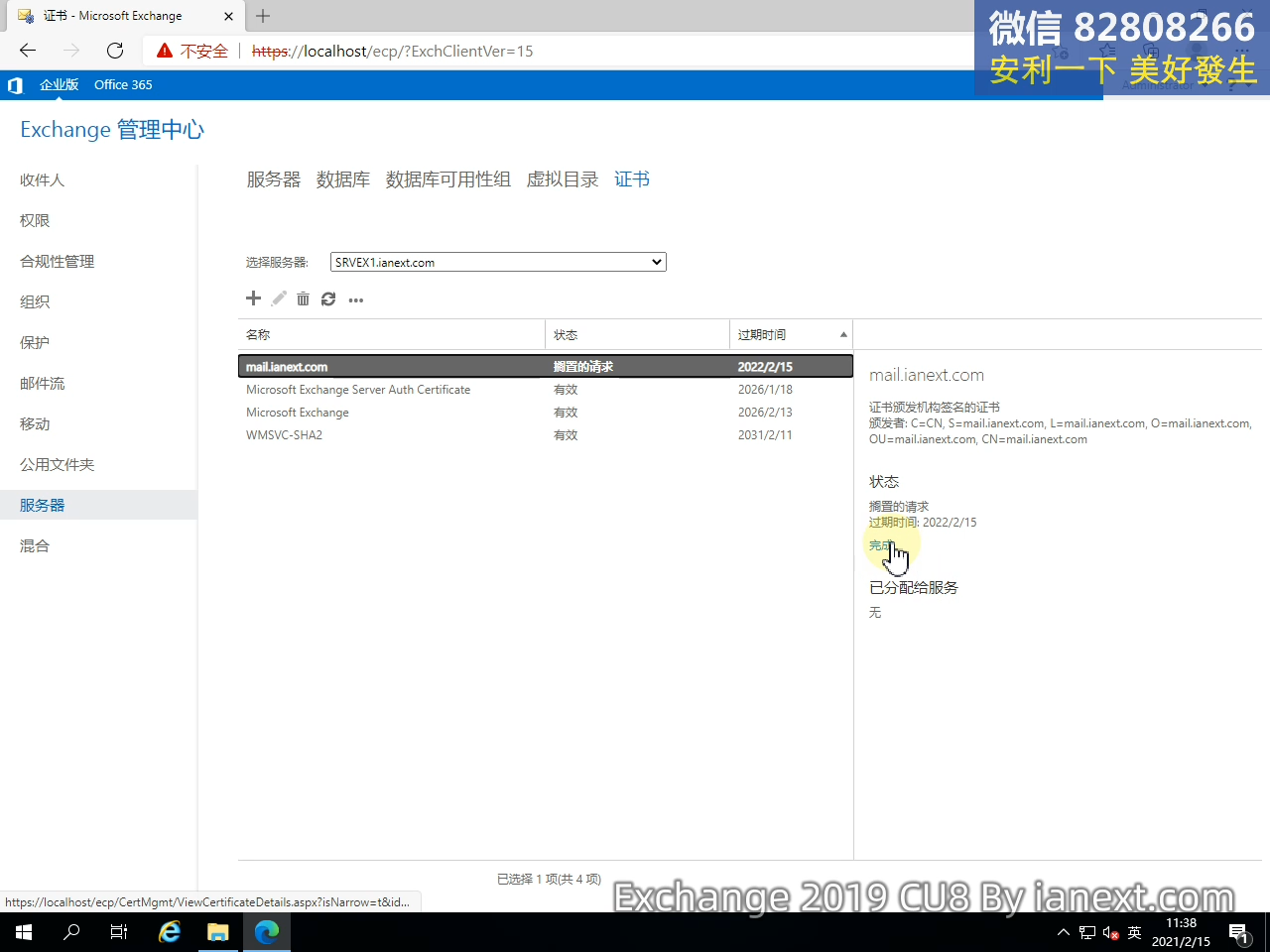Open 混合 in the left navigation
Screen dimensions: 1270x952
point(35,546)
